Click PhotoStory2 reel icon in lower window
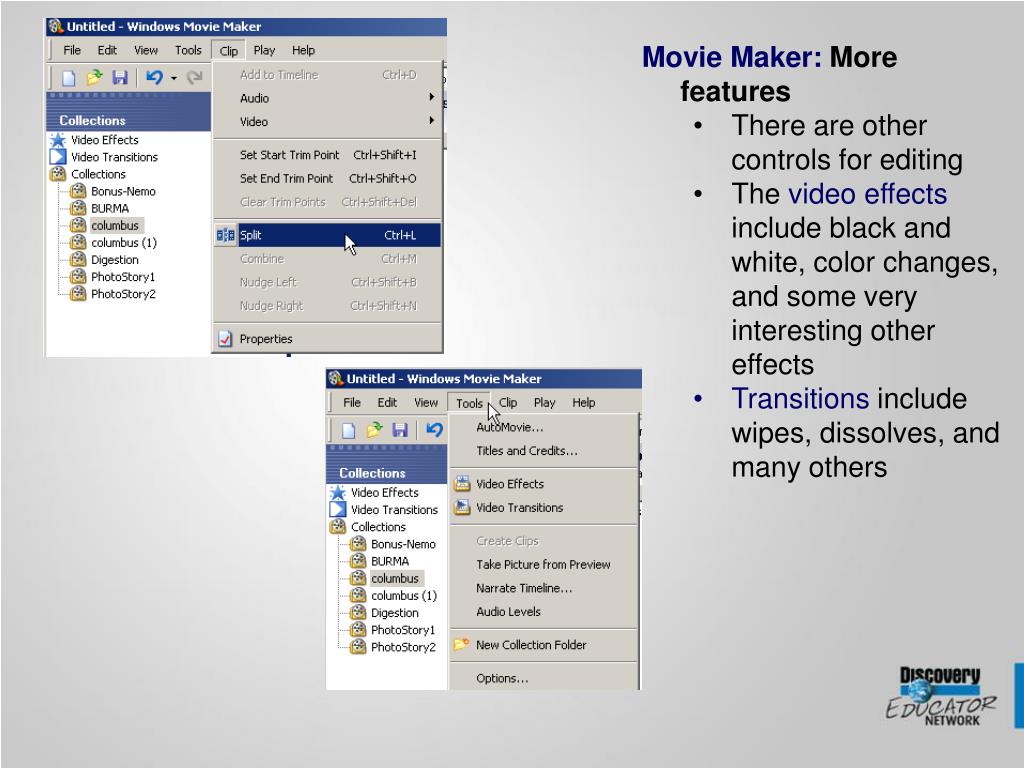This screenshot has width=1024, height=768. tap(358, 647)
